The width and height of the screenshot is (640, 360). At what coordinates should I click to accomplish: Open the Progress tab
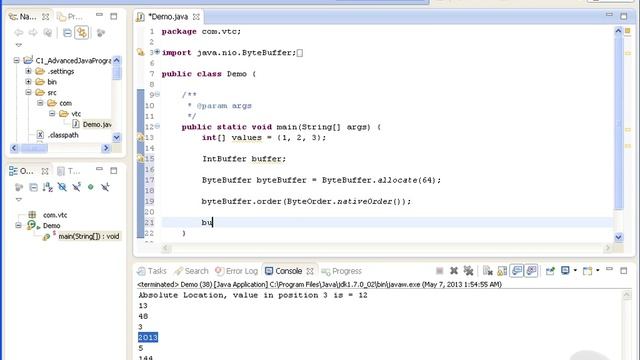[x=342, y=271]
